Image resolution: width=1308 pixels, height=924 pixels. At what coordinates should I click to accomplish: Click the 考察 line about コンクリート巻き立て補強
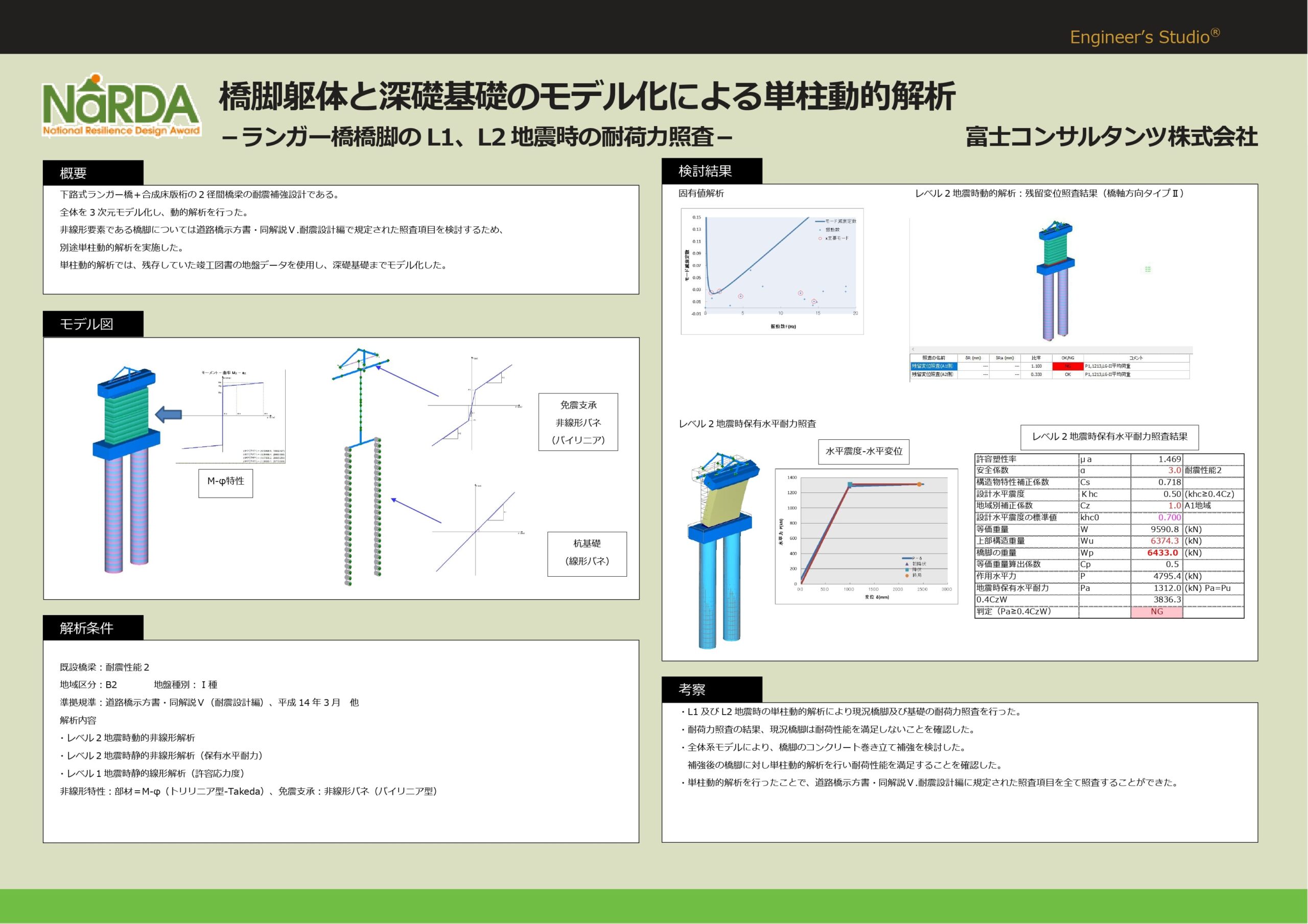click(x=823, y=747)
